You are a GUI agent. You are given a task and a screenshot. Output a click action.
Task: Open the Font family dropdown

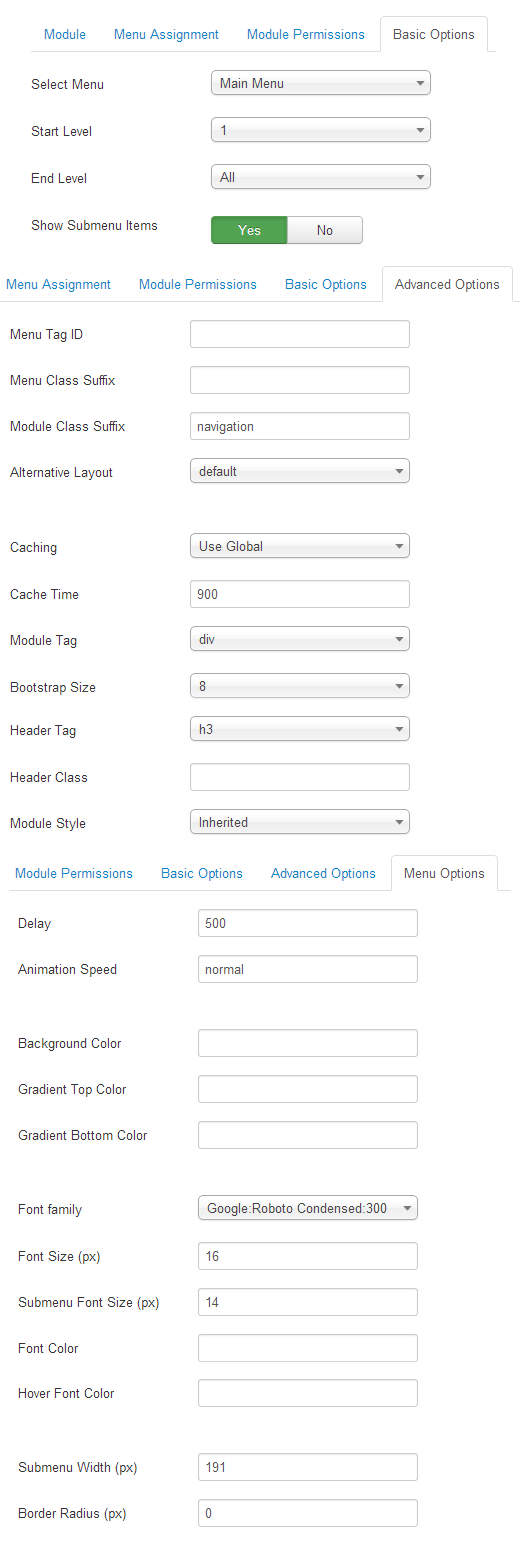[x=308, y=1208]
